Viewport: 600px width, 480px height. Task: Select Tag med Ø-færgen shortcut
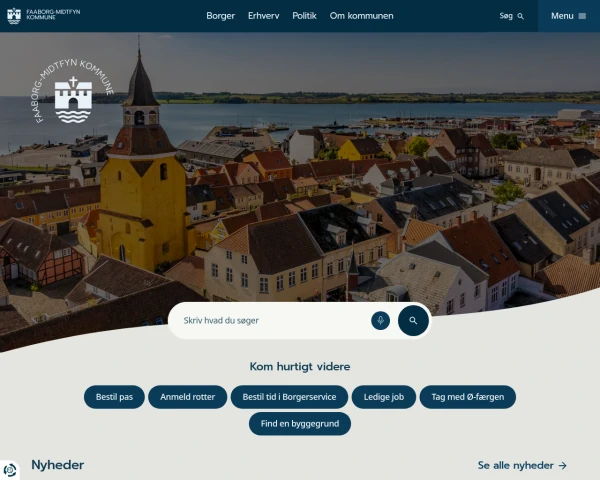[468, 397]
